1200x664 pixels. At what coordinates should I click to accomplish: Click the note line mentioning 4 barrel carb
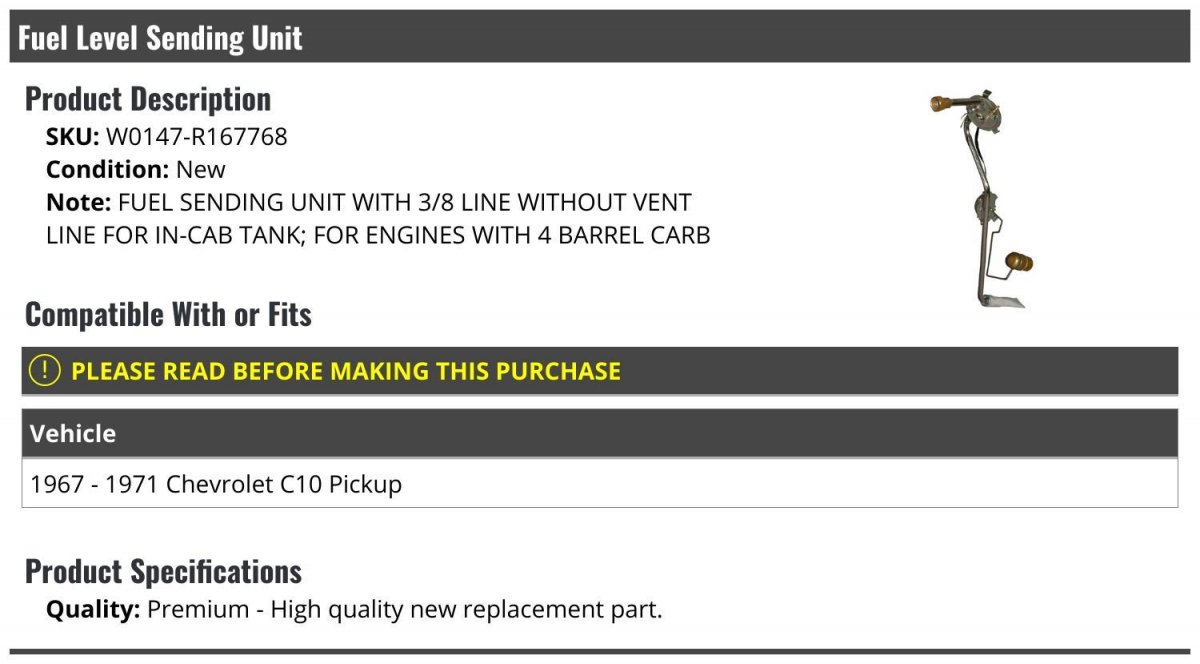pos(378,236)
